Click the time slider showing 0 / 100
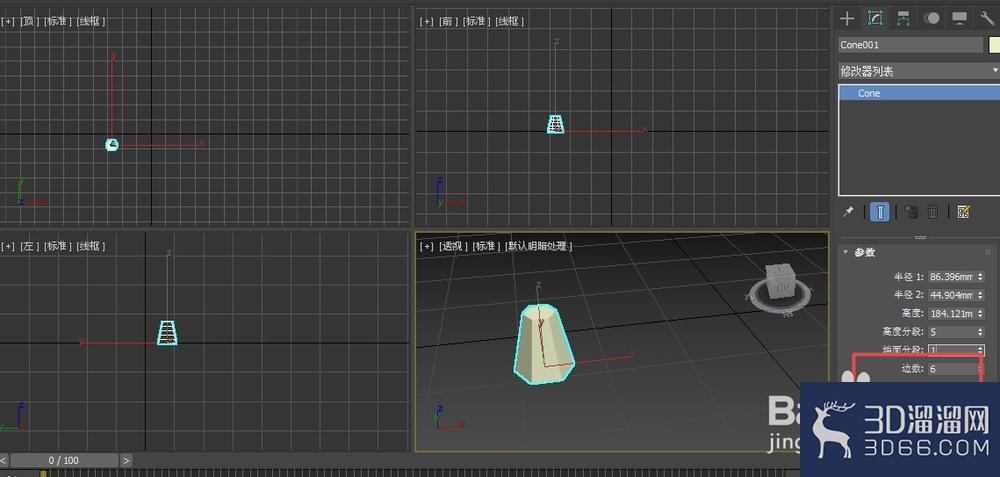The width and height of the screenshot is (1000, 477). point(64,460)
